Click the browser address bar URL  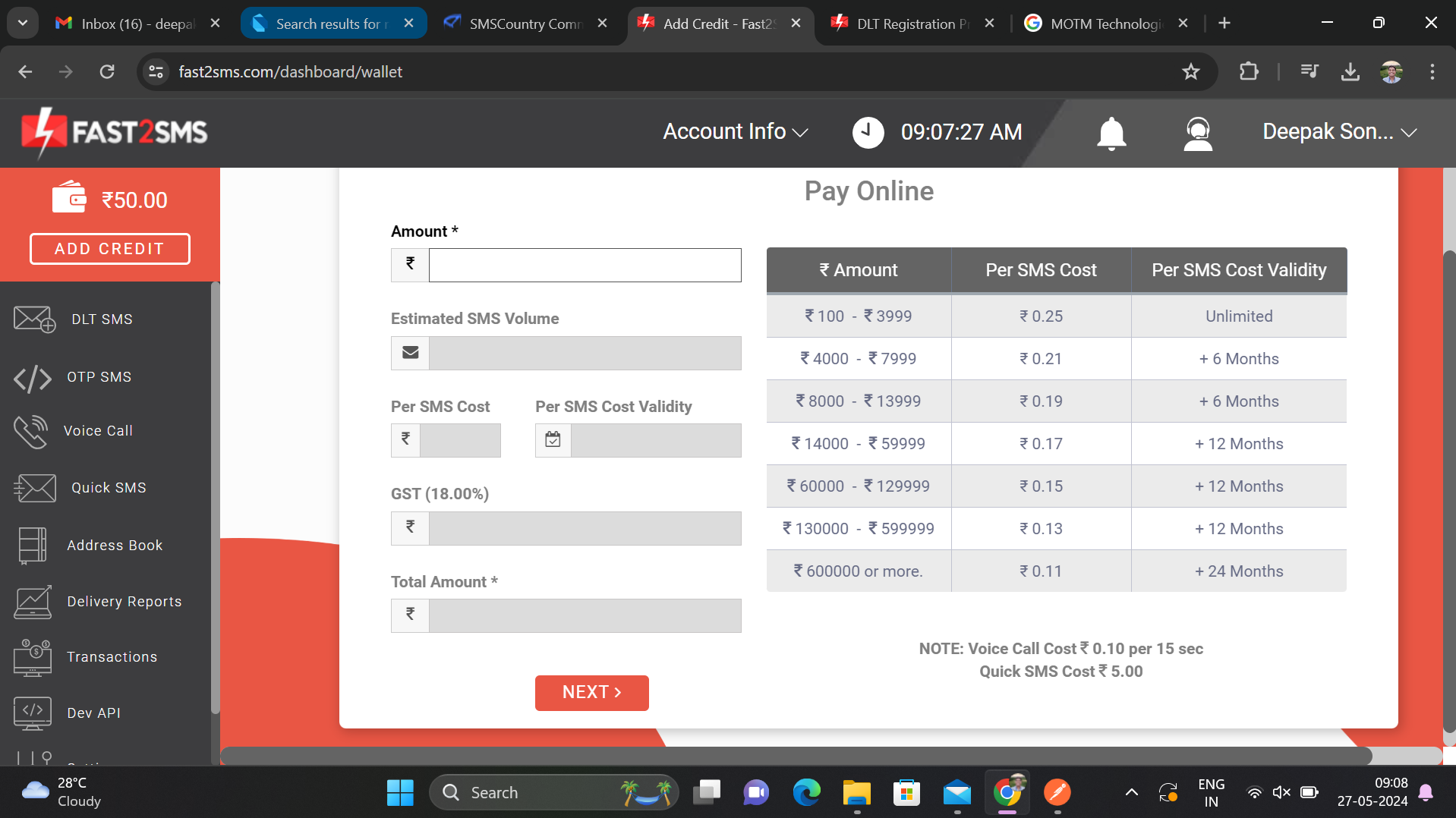click(291, 72)
